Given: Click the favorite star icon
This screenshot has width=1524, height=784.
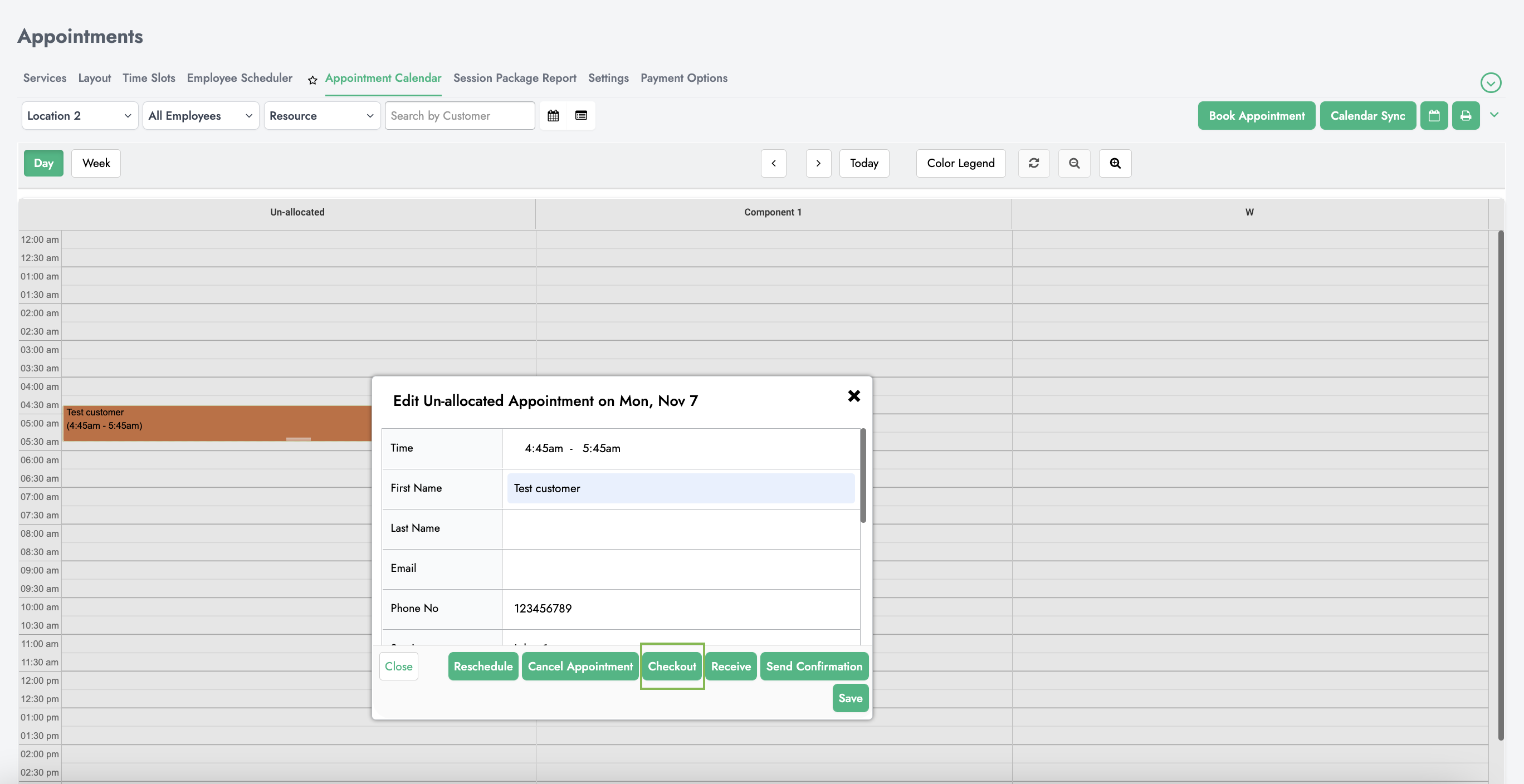Looking at the screenshot, I should (x=312, y=80).
